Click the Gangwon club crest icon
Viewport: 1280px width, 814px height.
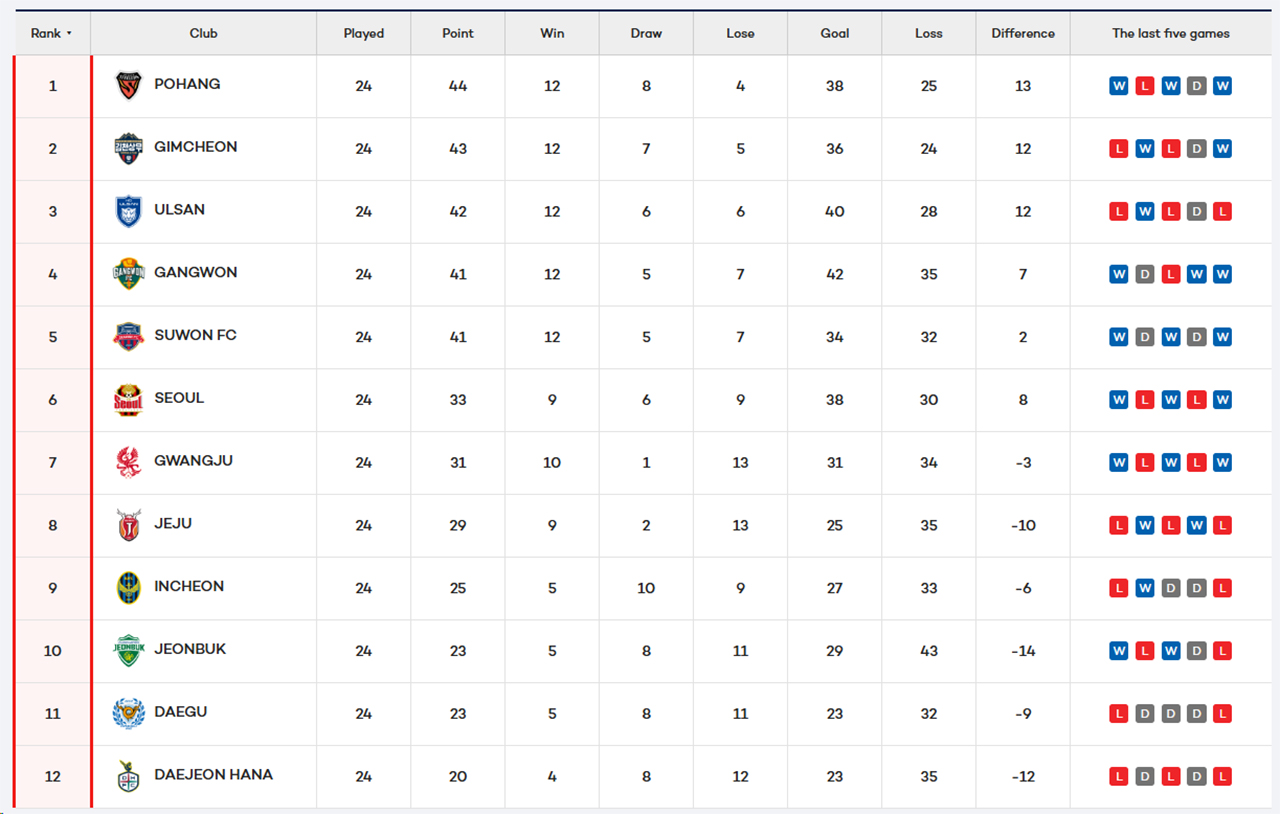pyautogui.click(x=129, y=274)
